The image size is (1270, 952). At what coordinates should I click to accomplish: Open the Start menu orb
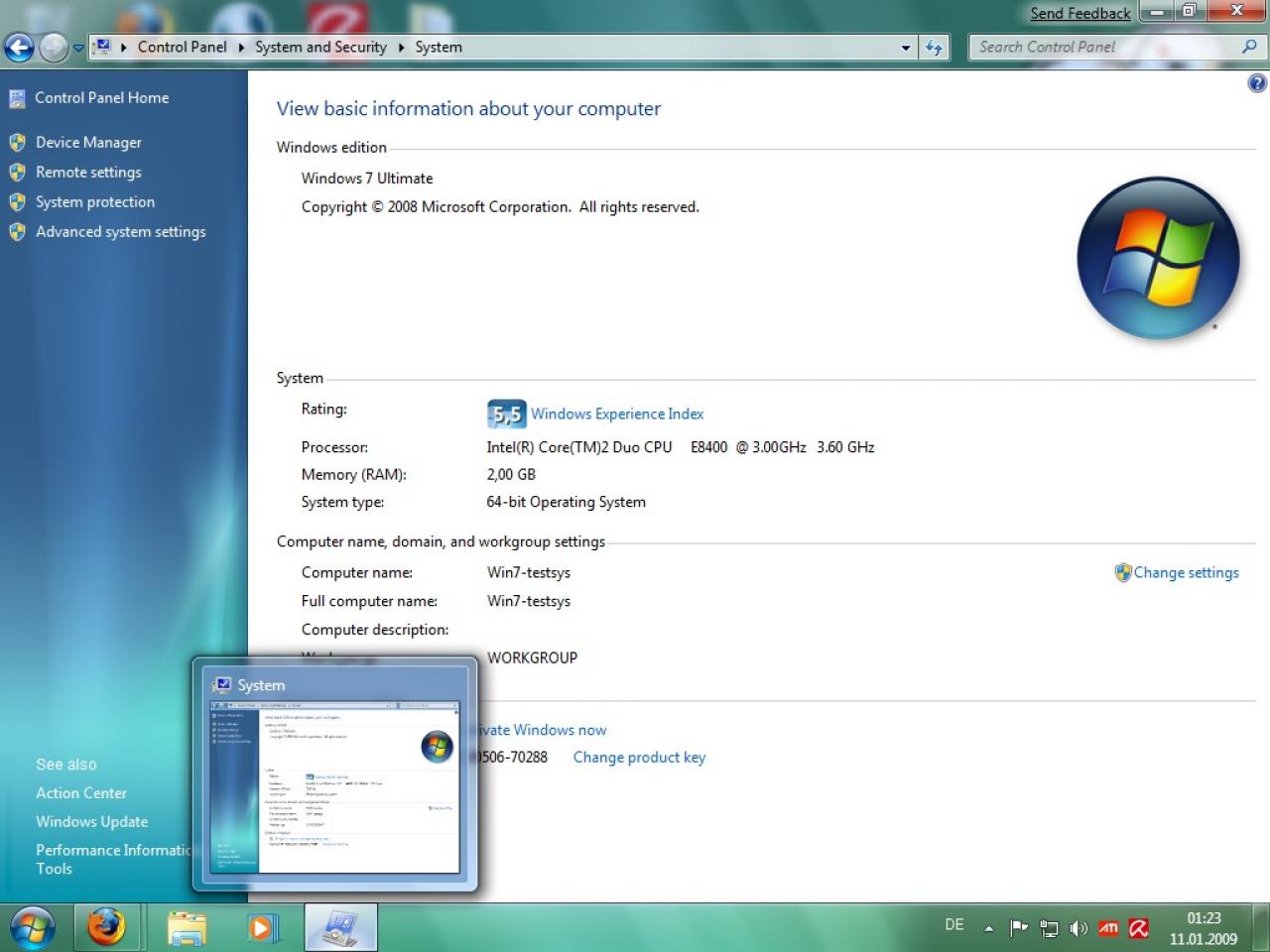(x=32, y=927)
